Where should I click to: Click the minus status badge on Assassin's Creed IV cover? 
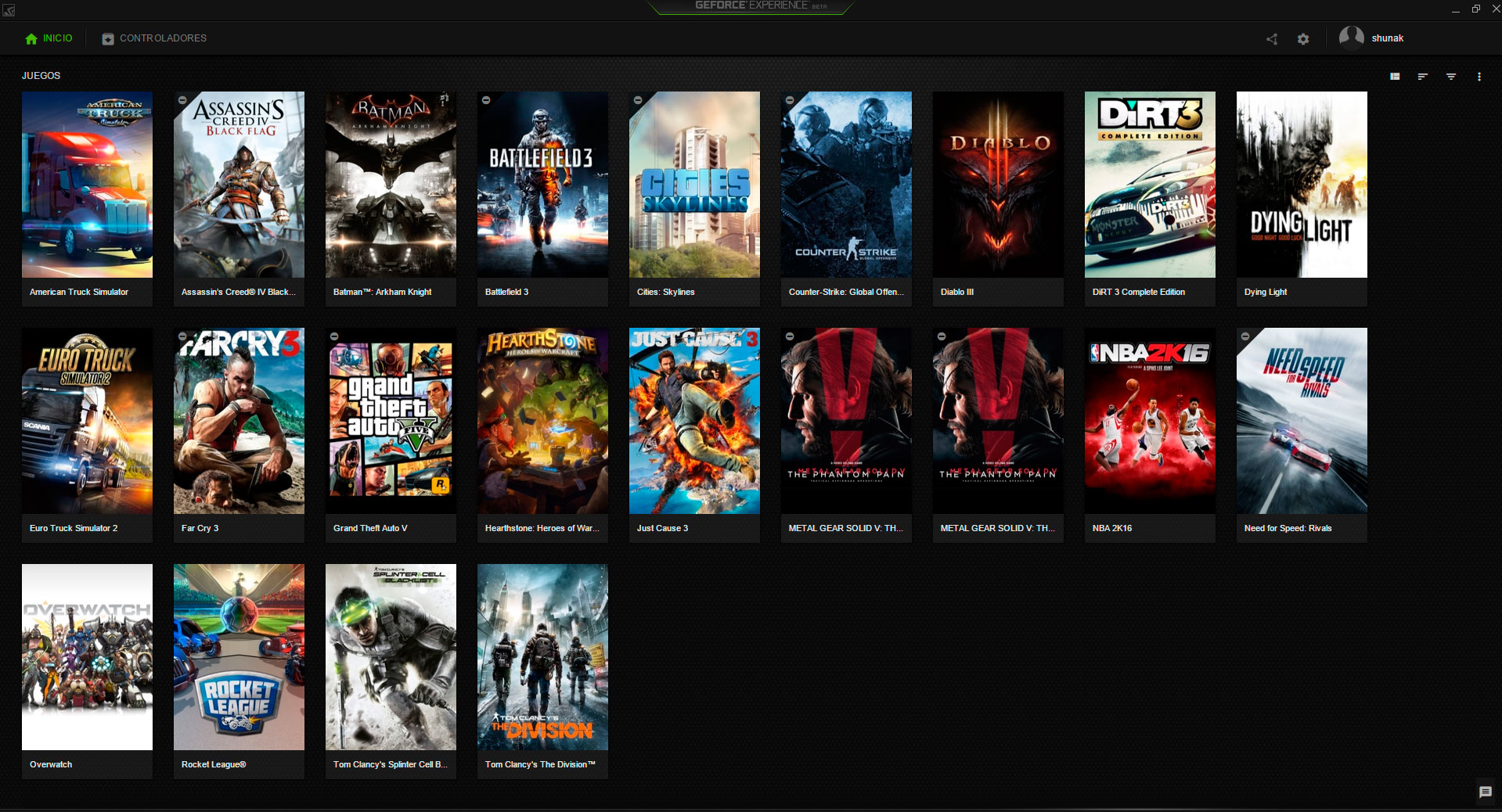(182, 100)
